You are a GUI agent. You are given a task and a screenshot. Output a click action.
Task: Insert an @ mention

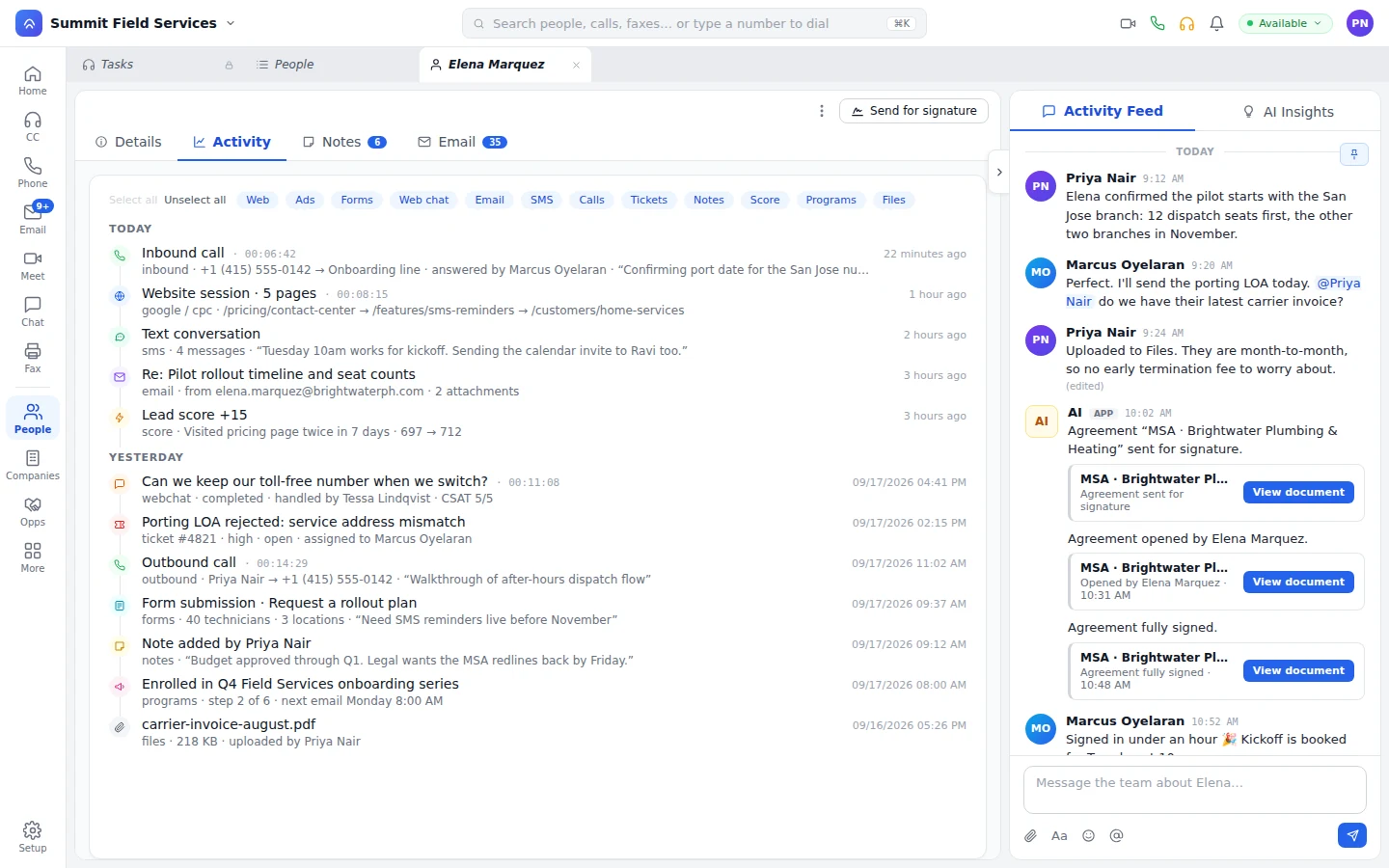pos(1116,836)
